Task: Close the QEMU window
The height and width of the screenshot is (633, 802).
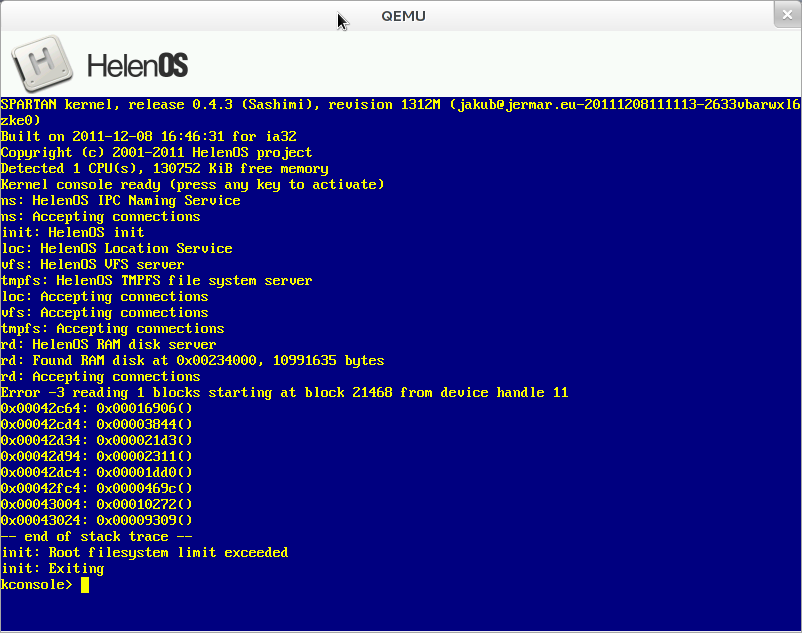Action: tap(787, 16)
